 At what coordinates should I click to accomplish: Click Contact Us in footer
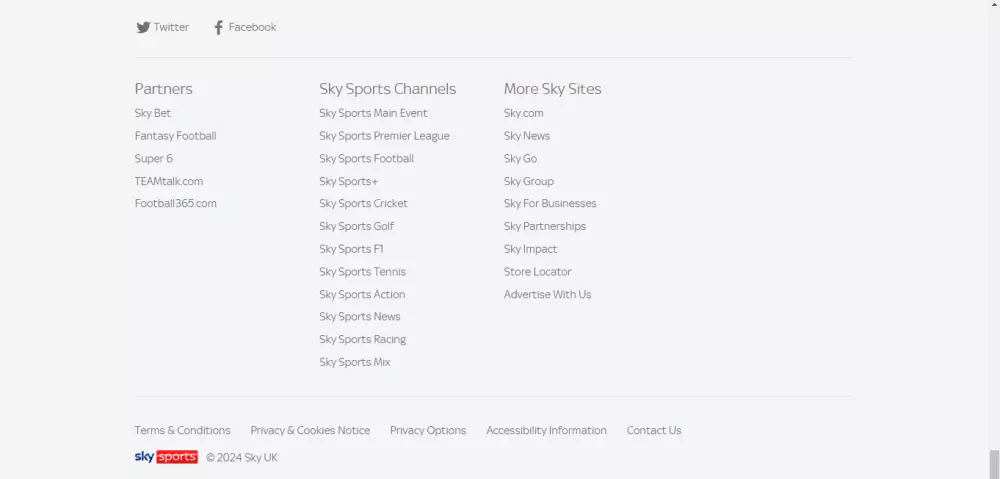(x=654, y=431)
